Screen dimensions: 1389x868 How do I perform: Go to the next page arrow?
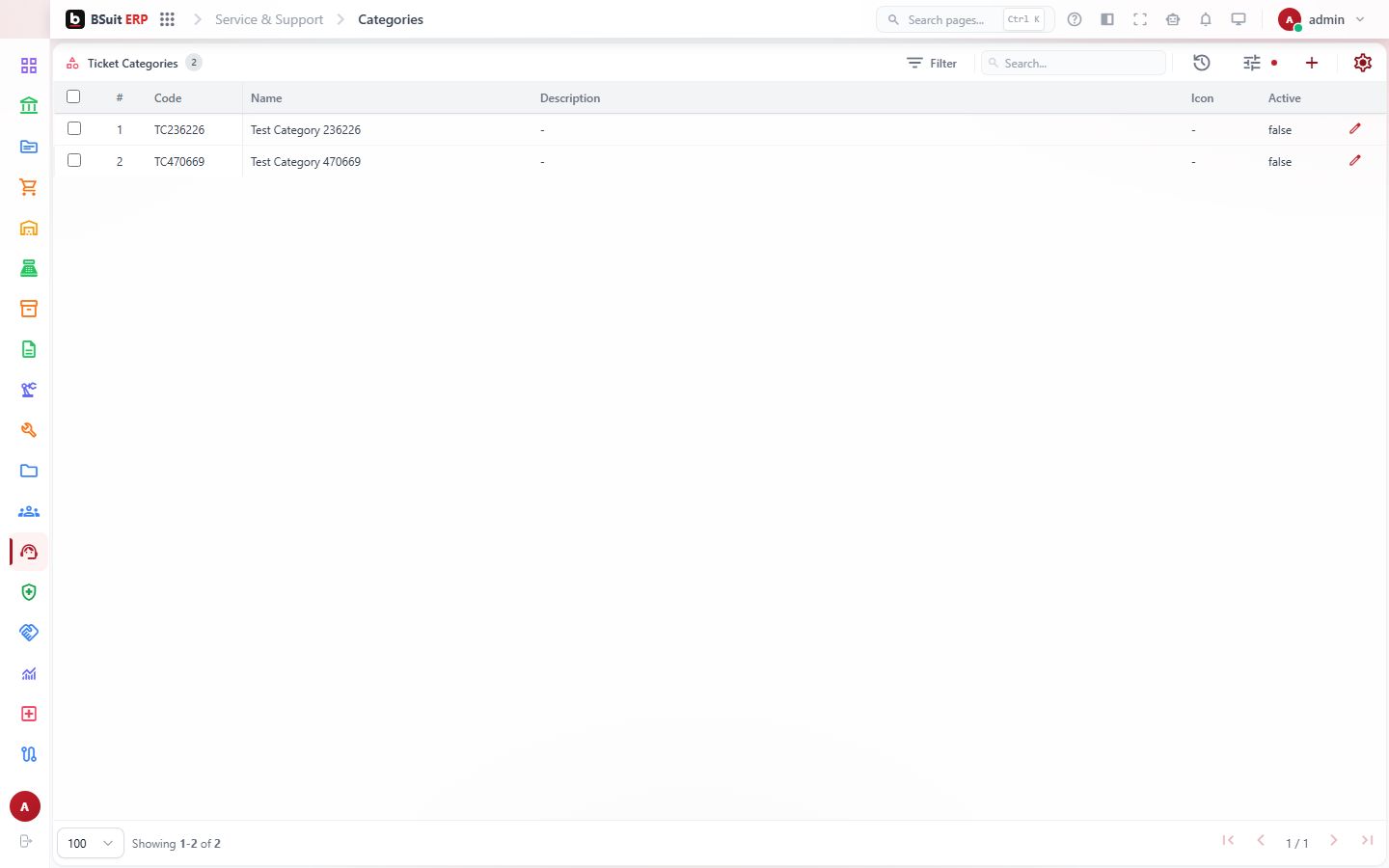[1334, 841]
